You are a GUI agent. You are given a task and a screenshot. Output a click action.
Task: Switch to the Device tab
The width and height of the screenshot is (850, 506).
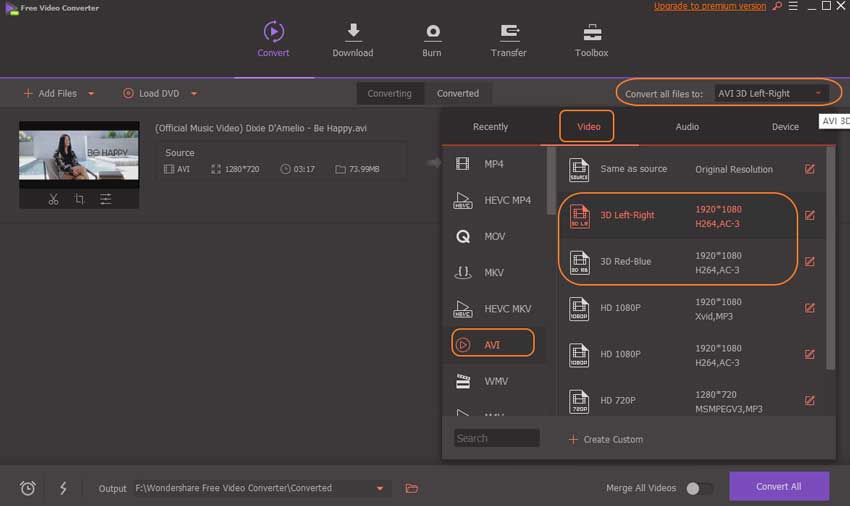tap(785, 126)
